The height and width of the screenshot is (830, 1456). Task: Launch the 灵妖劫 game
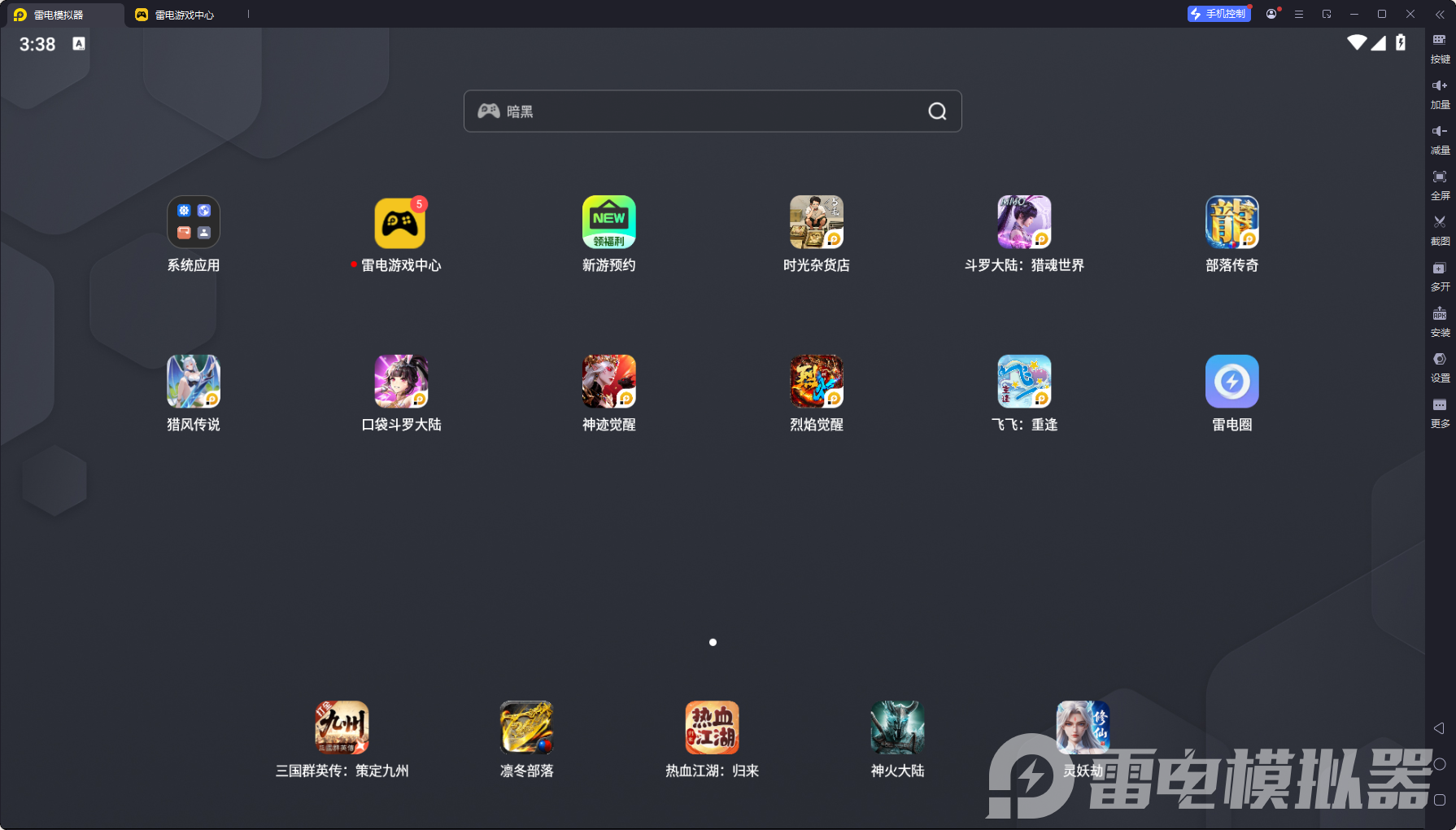pyautogui.click(x=1083, y=727)
